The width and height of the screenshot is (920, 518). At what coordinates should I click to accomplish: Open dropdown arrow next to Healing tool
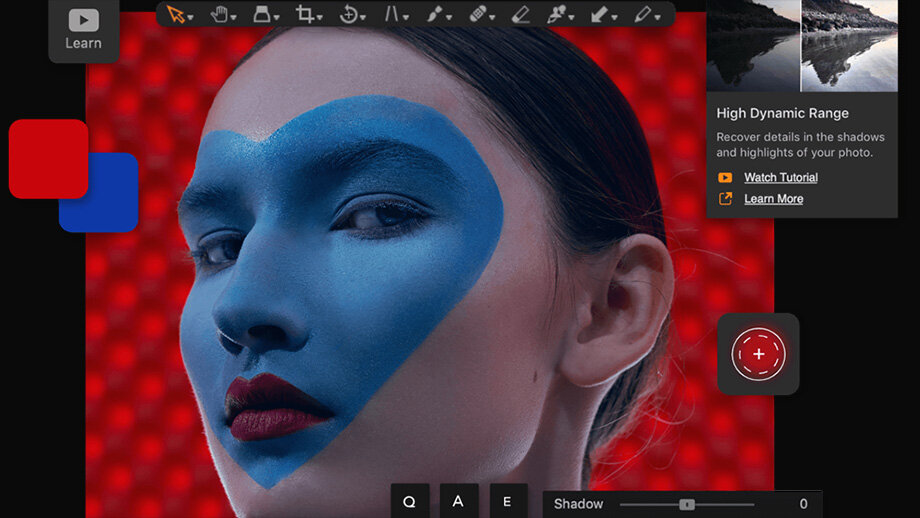click(492, 18)
